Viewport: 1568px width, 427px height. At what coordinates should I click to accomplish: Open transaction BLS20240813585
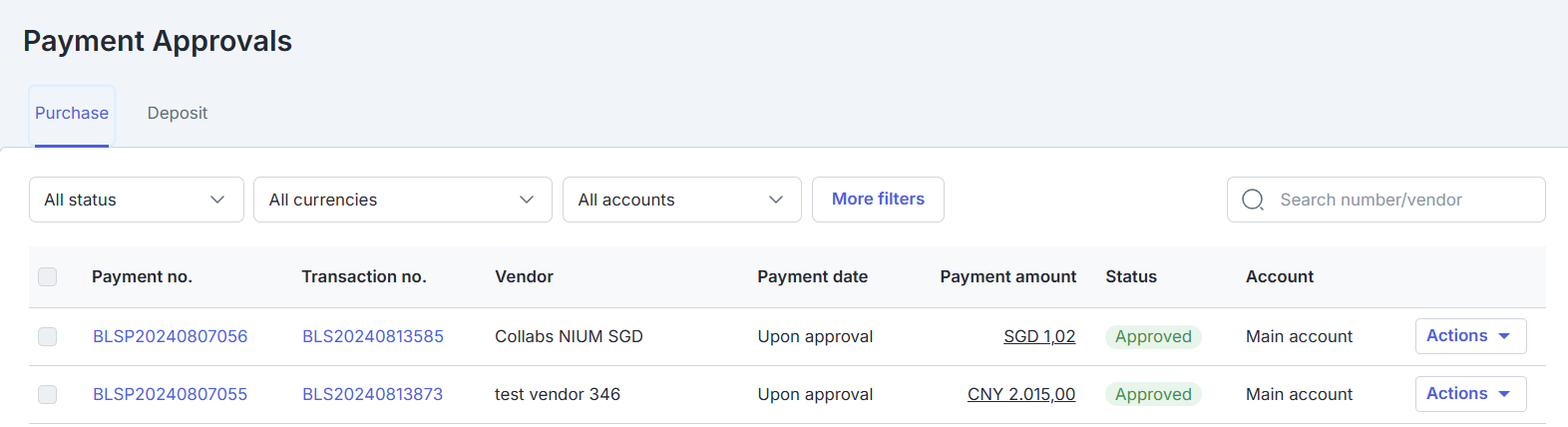pos(373,336)
